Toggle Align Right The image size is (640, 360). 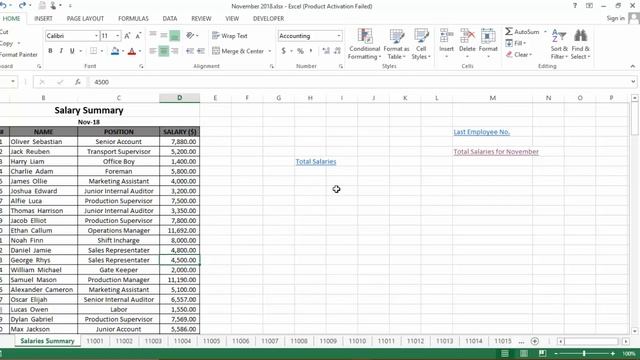coord(175,51)
